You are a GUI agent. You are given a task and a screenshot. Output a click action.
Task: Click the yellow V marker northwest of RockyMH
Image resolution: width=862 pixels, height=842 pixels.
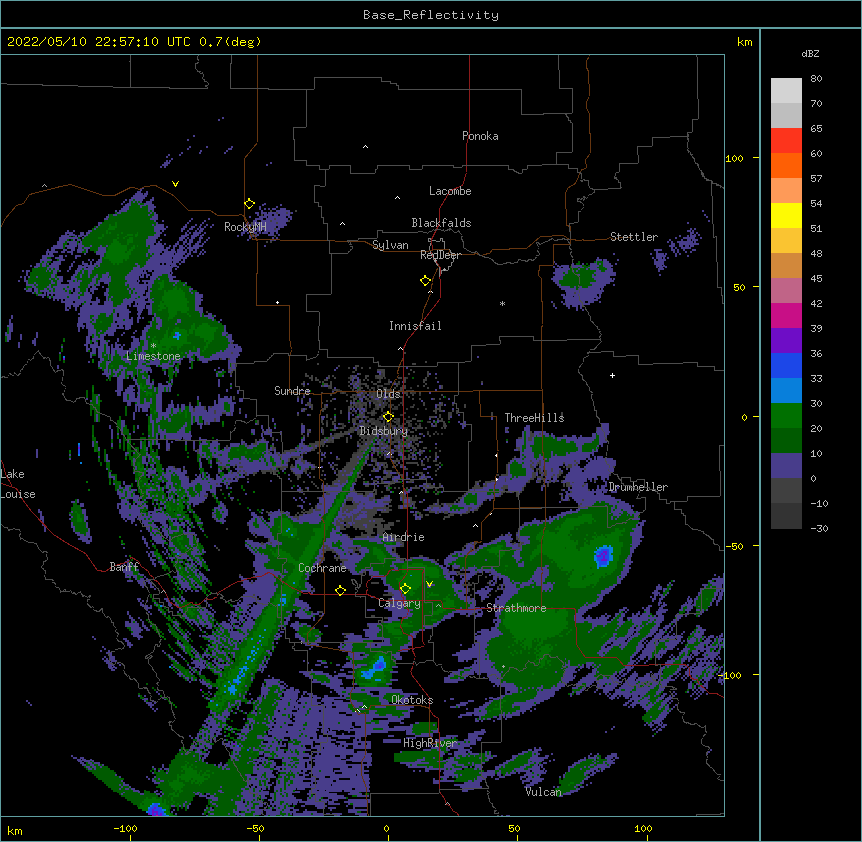pos(175,184)
